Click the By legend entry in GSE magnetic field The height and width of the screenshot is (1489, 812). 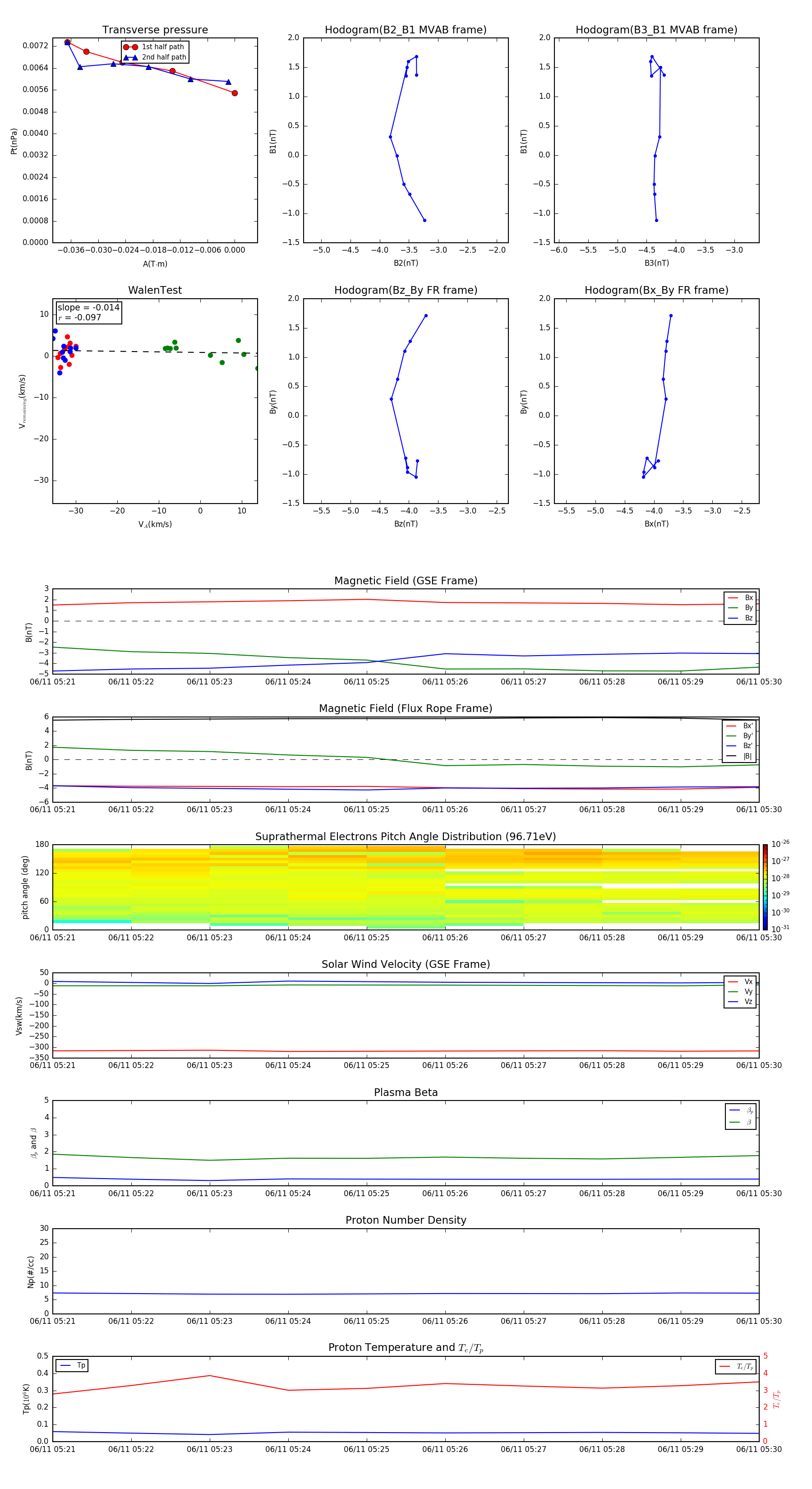click(740, 608)
